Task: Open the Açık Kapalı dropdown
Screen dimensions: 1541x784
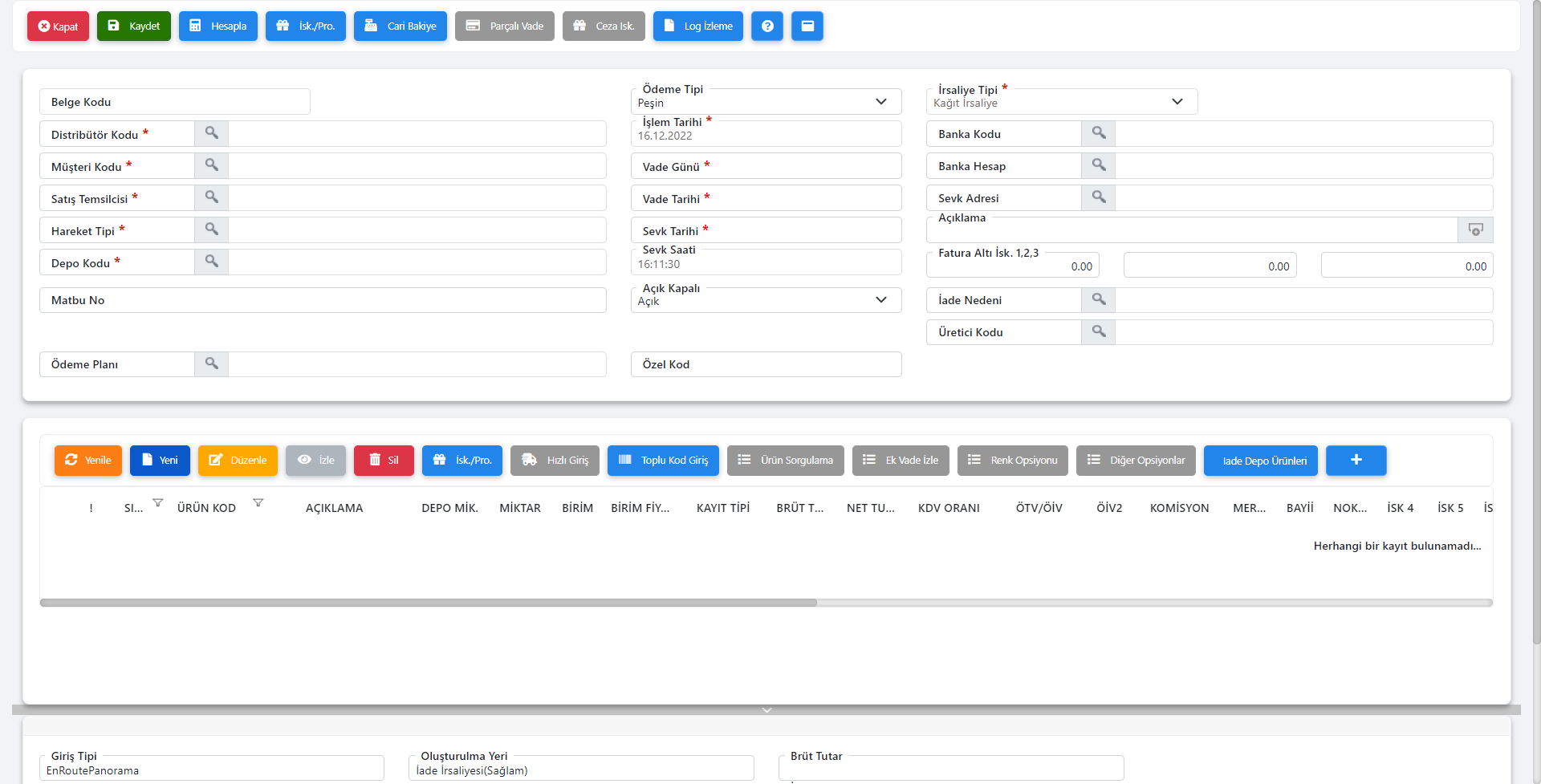Action: [880, 300]
